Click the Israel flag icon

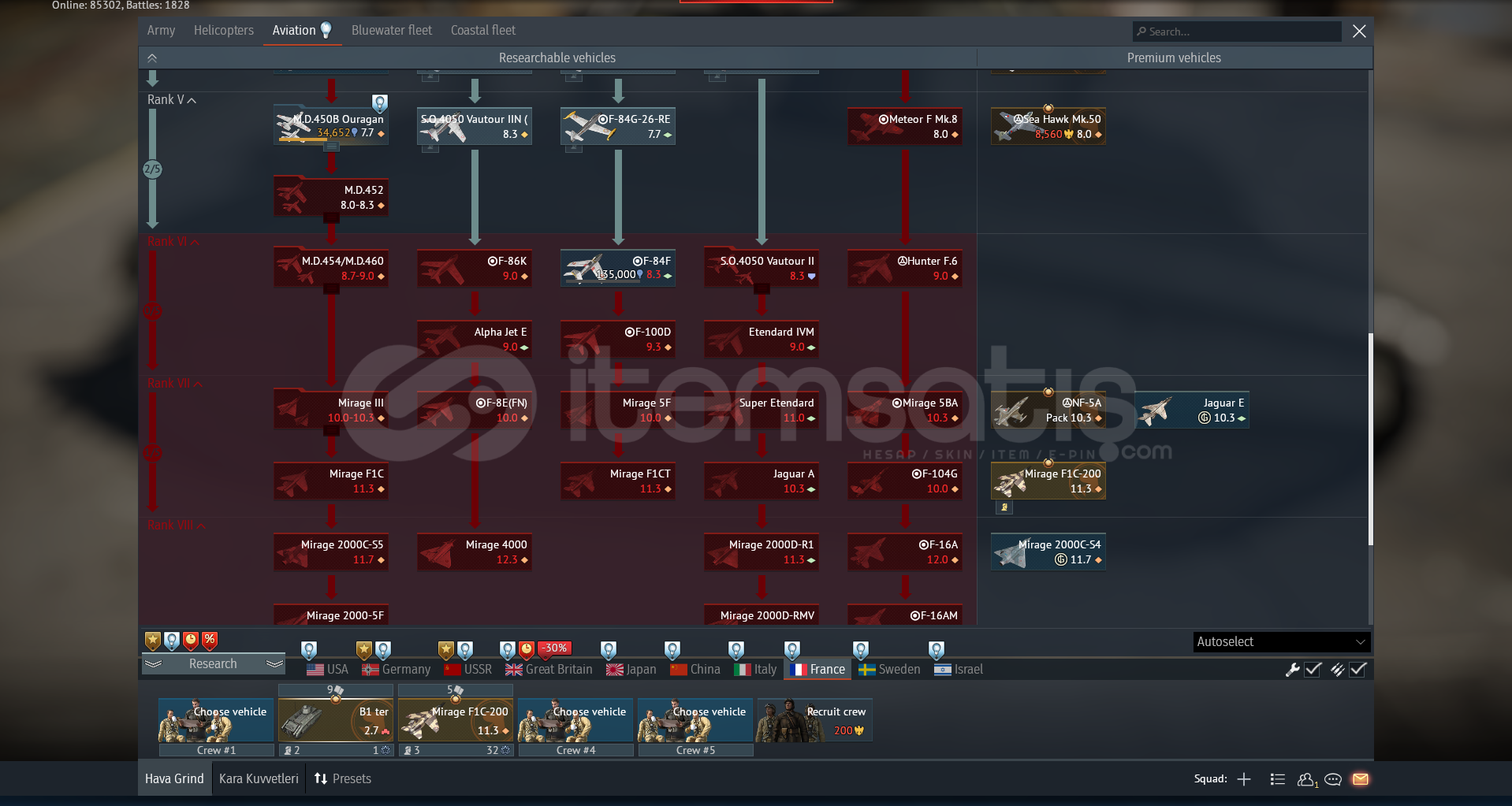[x=943, y=670]
